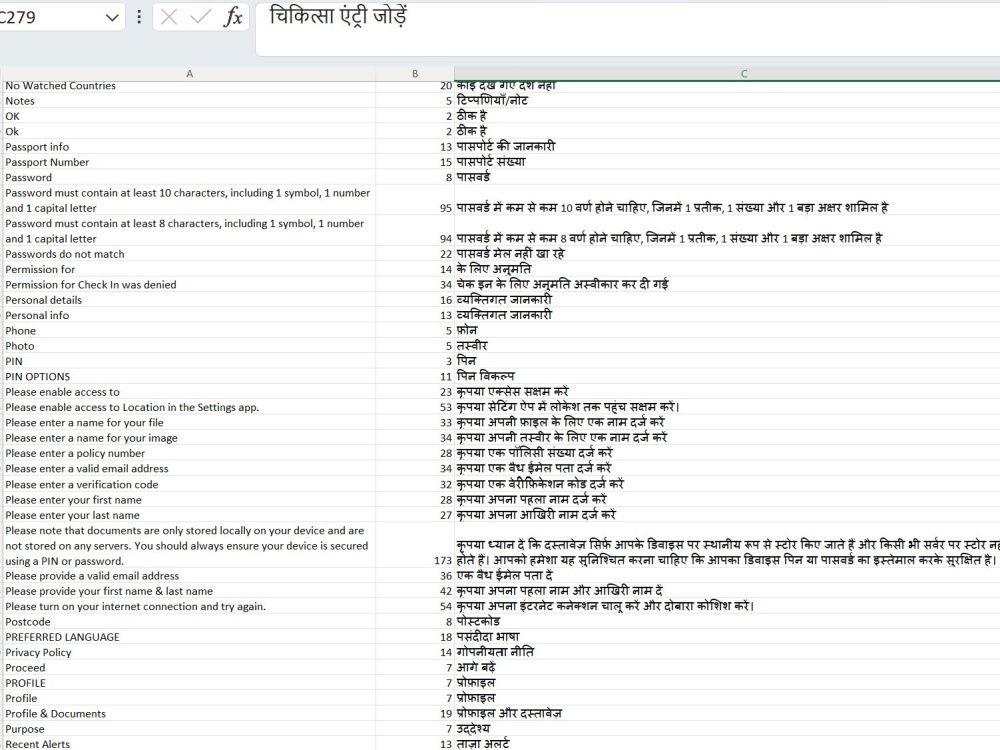1000x750 pixels.
Task: Select column B cell with value 173
Action: (x=415, y=545)
